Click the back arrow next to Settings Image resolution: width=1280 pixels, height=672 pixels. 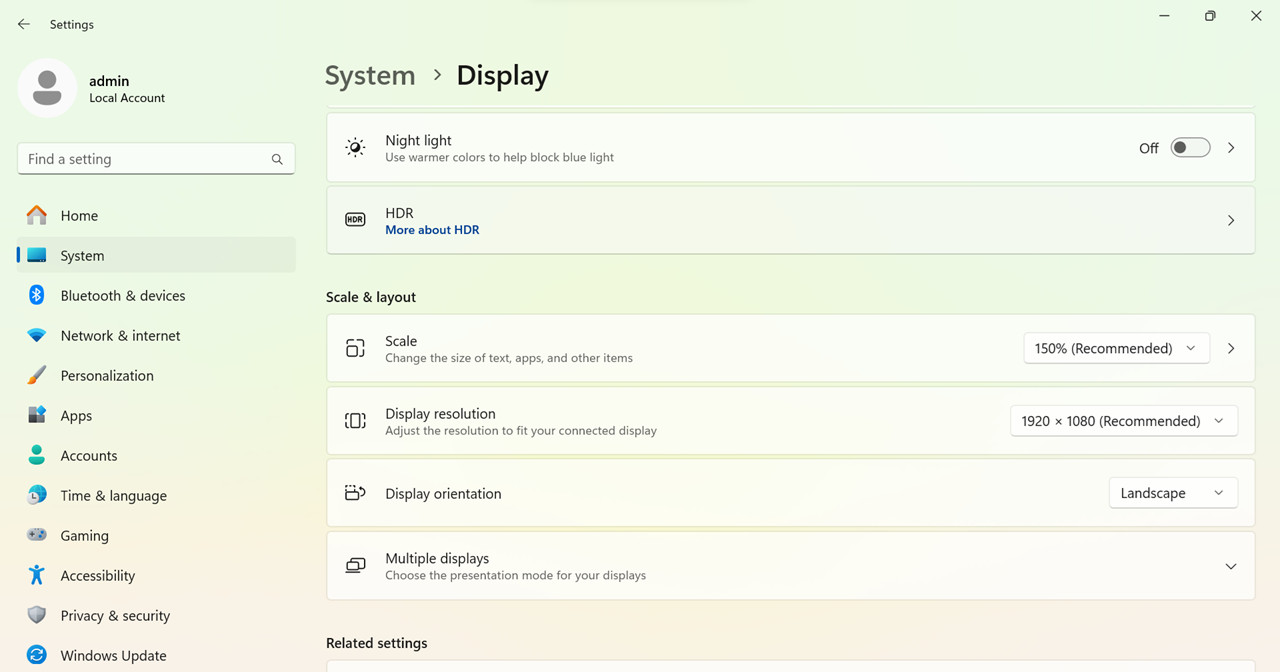pos(24,24)
